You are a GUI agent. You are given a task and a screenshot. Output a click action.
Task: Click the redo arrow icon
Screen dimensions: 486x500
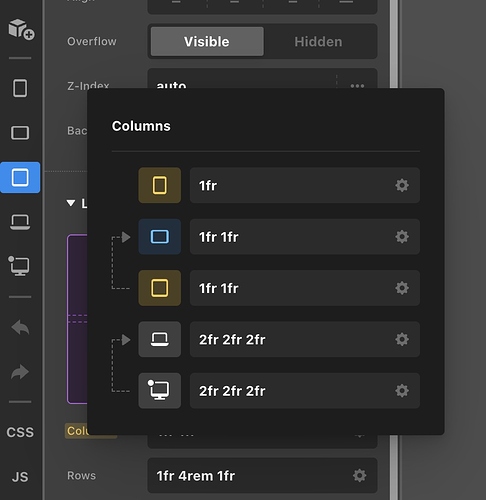click(20, 372)
